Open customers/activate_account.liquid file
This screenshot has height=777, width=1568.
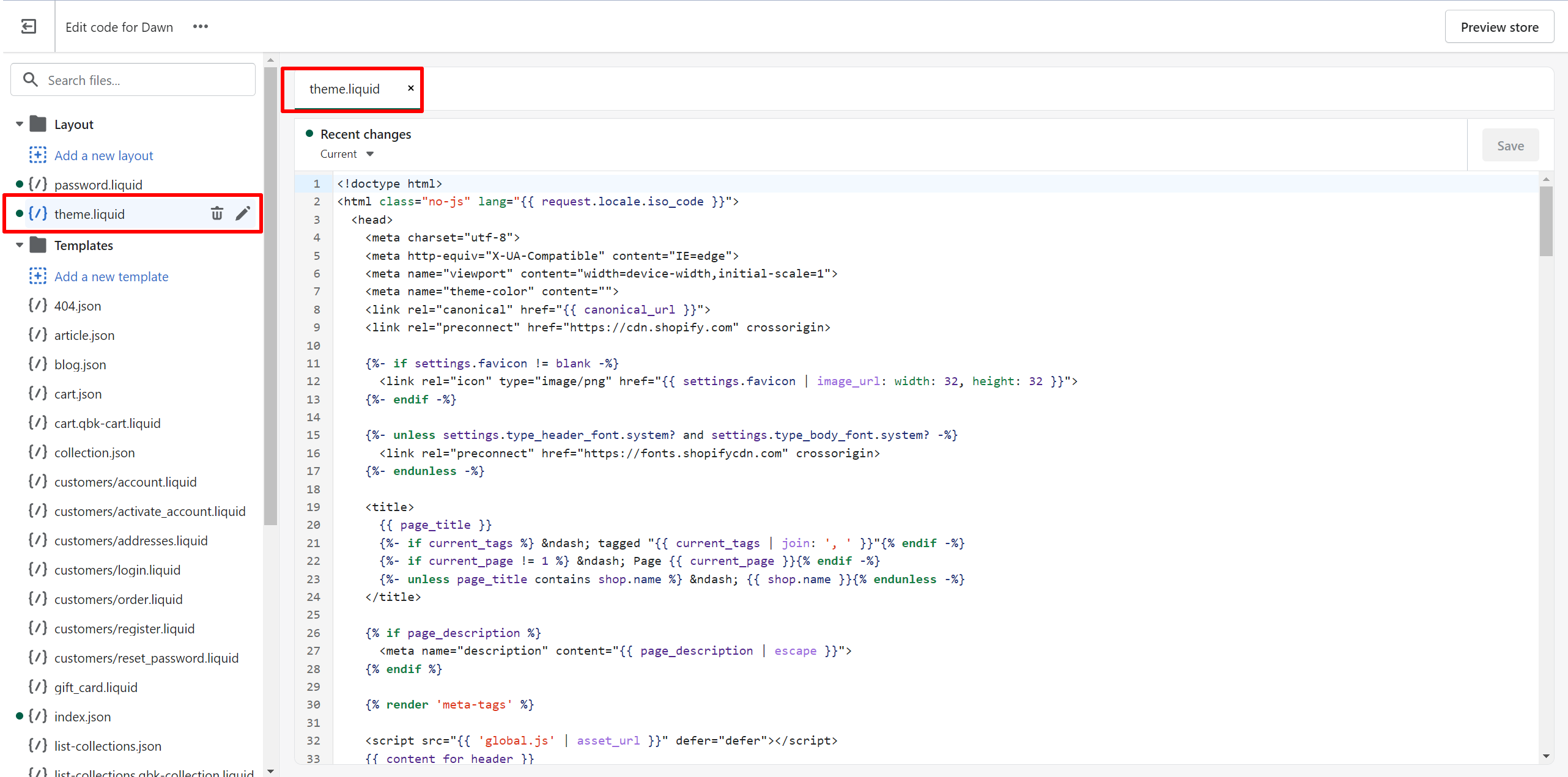click(150, 511)
